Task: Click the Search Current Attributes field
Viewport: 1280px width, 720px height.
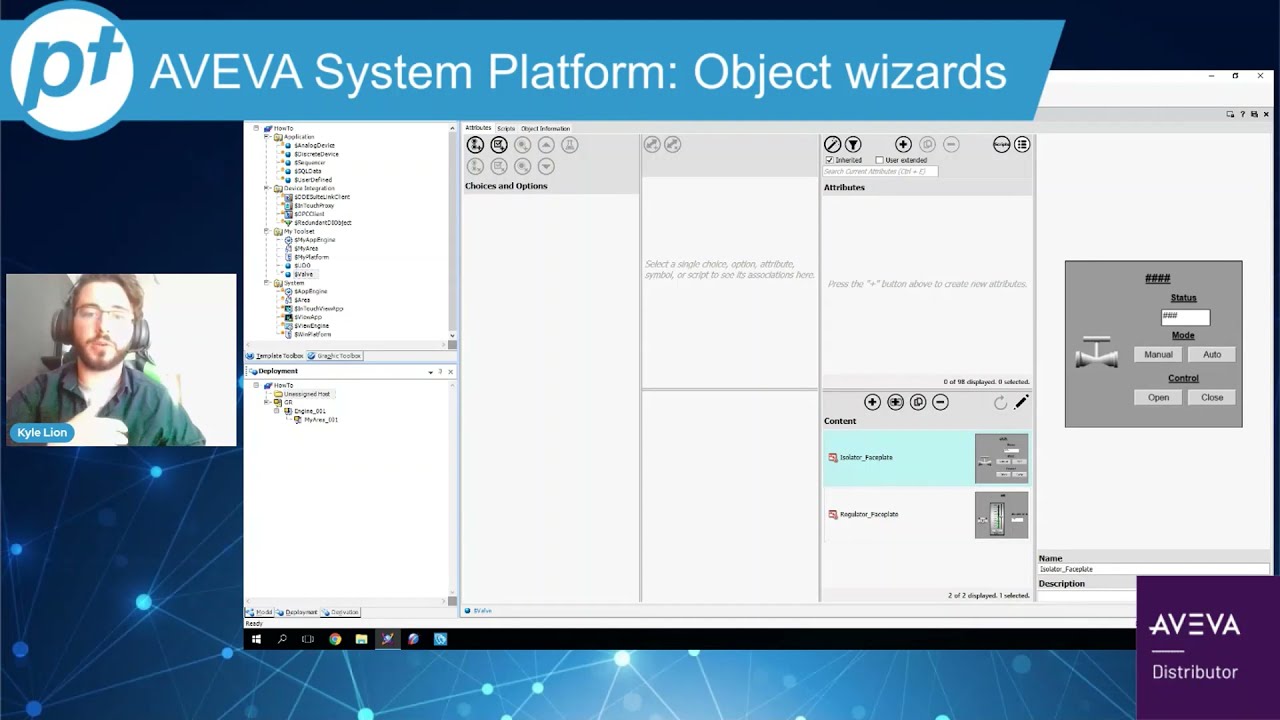Action: pyautogui.click(x=880, y=171)
